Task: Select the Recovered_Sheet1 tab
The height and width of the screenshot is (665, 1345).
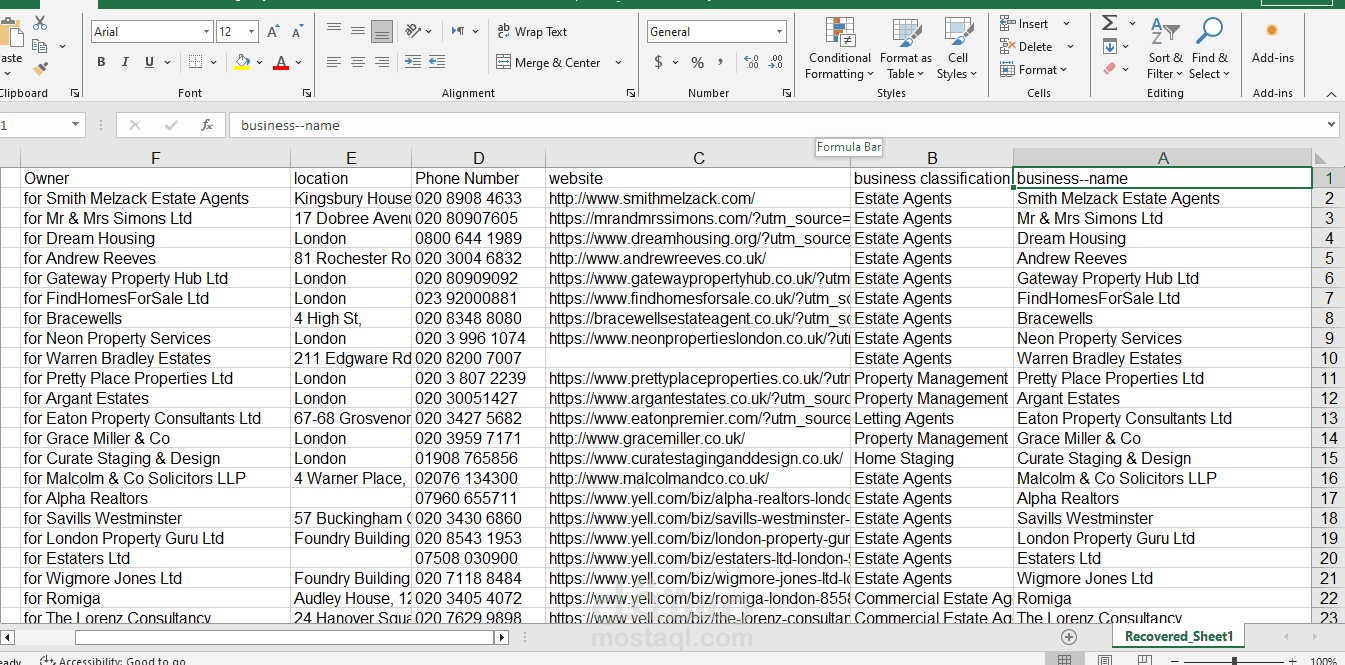Action: coord(1179,636)
